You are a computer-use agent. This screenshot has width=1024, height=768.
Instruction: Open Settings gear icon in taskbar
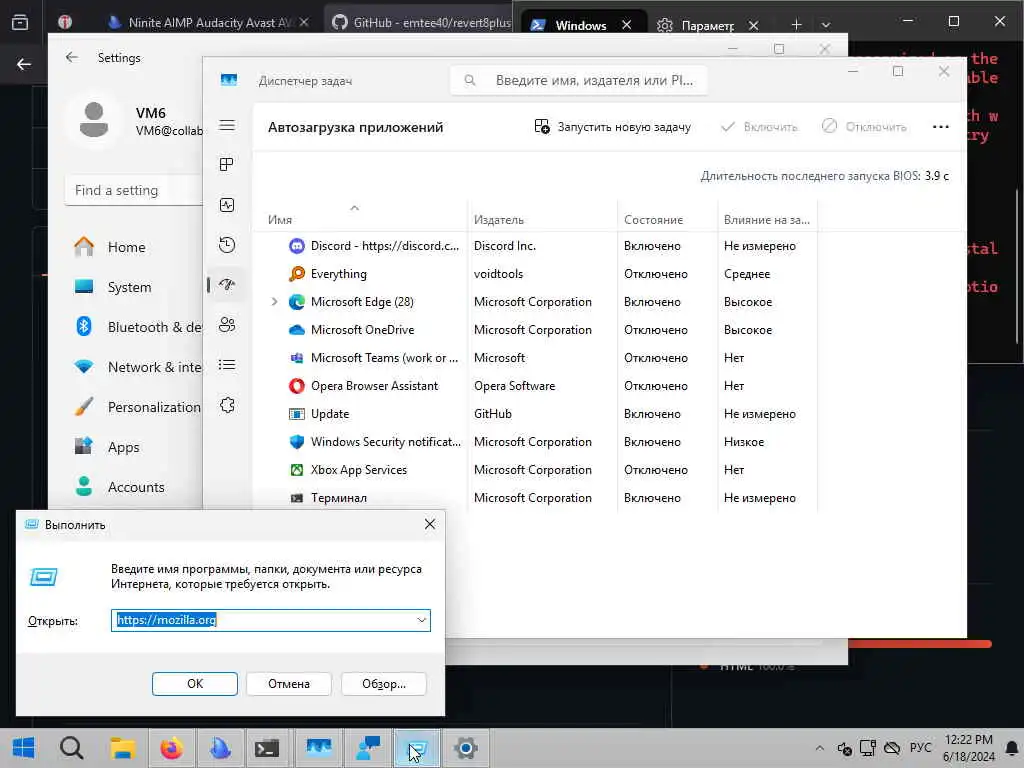tap(466, 748)
